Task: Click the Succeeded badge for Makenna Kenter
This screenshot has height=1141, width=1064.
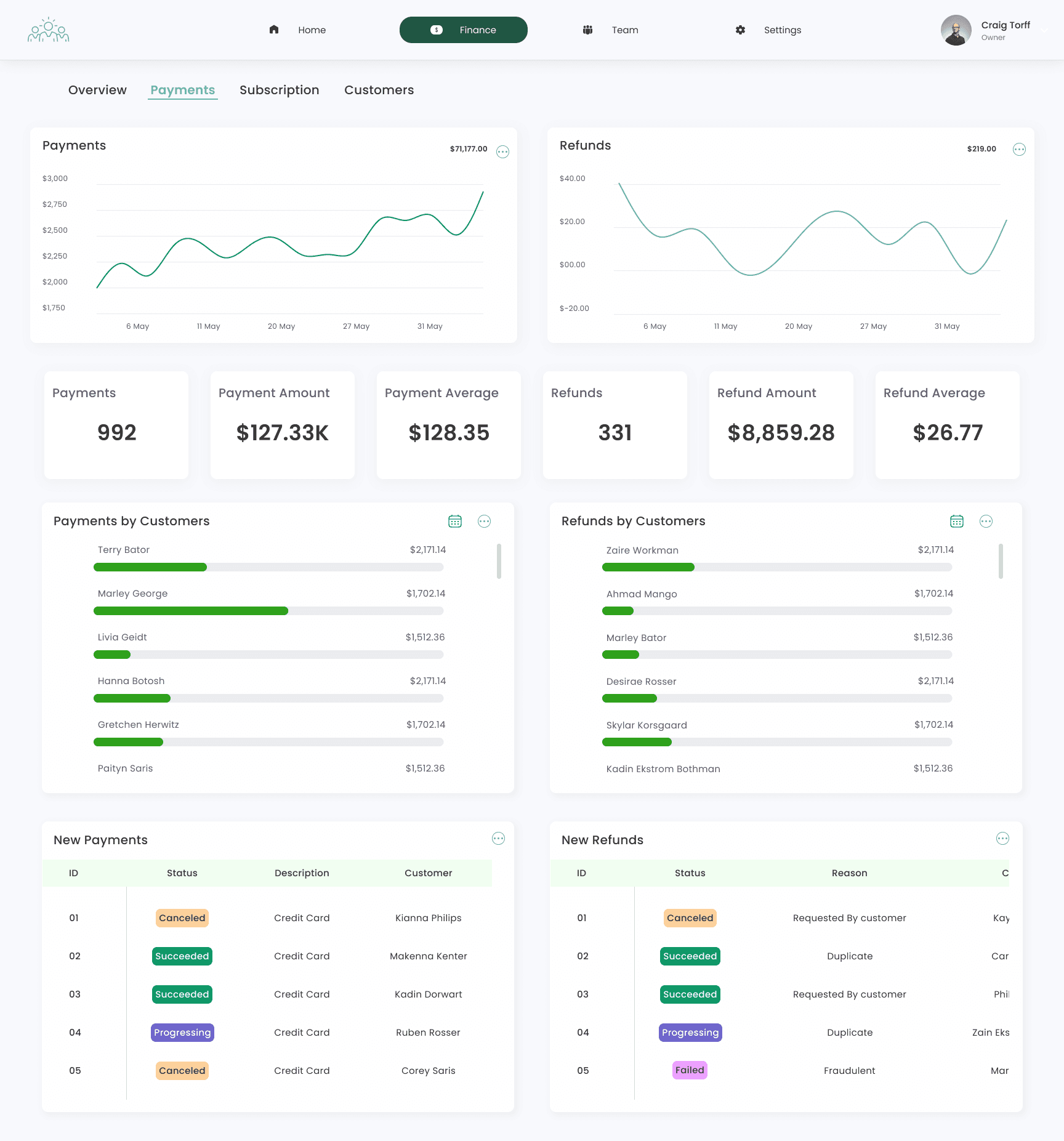Action: click(x=182, y=956)
